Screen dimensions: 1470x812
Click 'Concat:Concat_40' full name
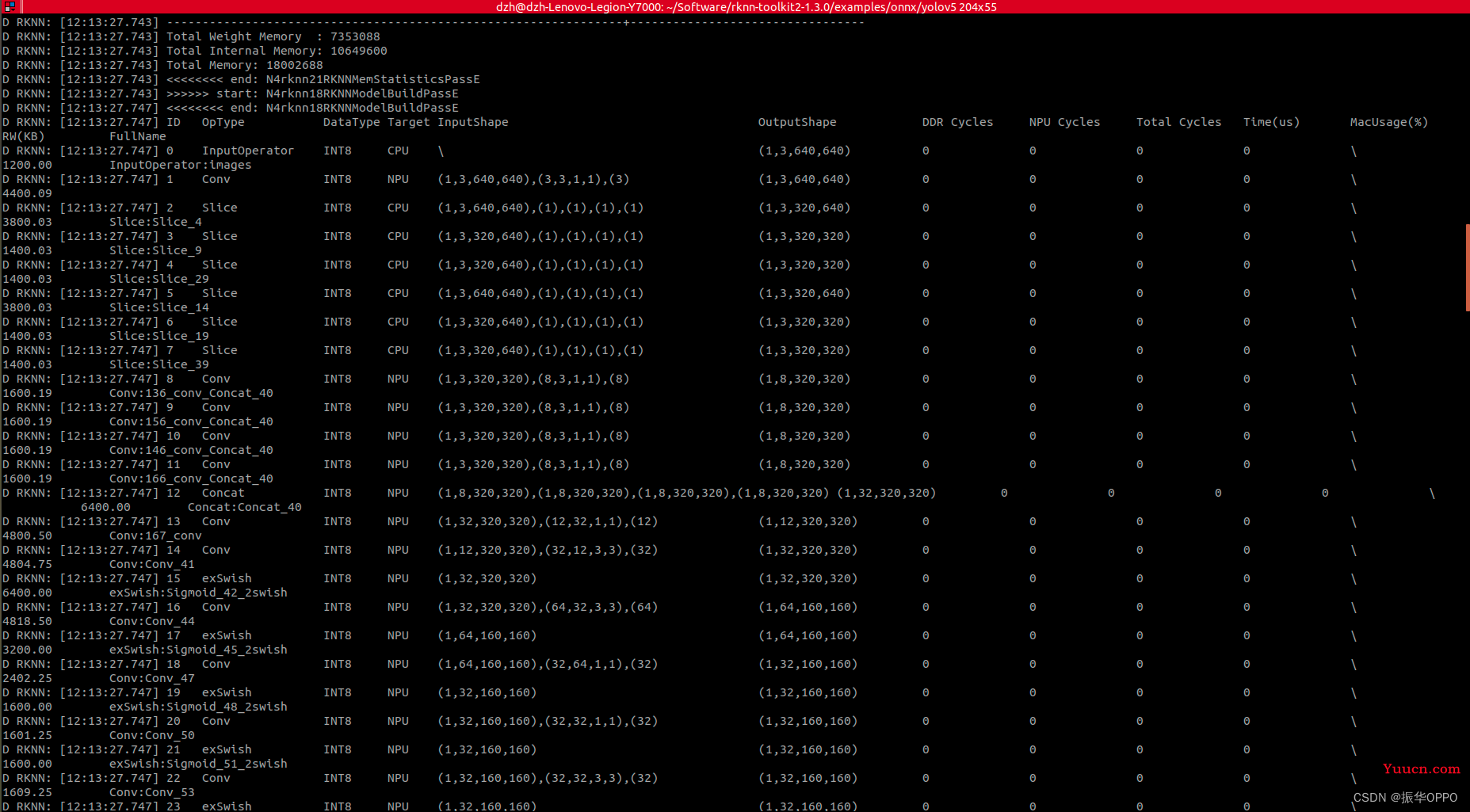[x=245, y=507]
